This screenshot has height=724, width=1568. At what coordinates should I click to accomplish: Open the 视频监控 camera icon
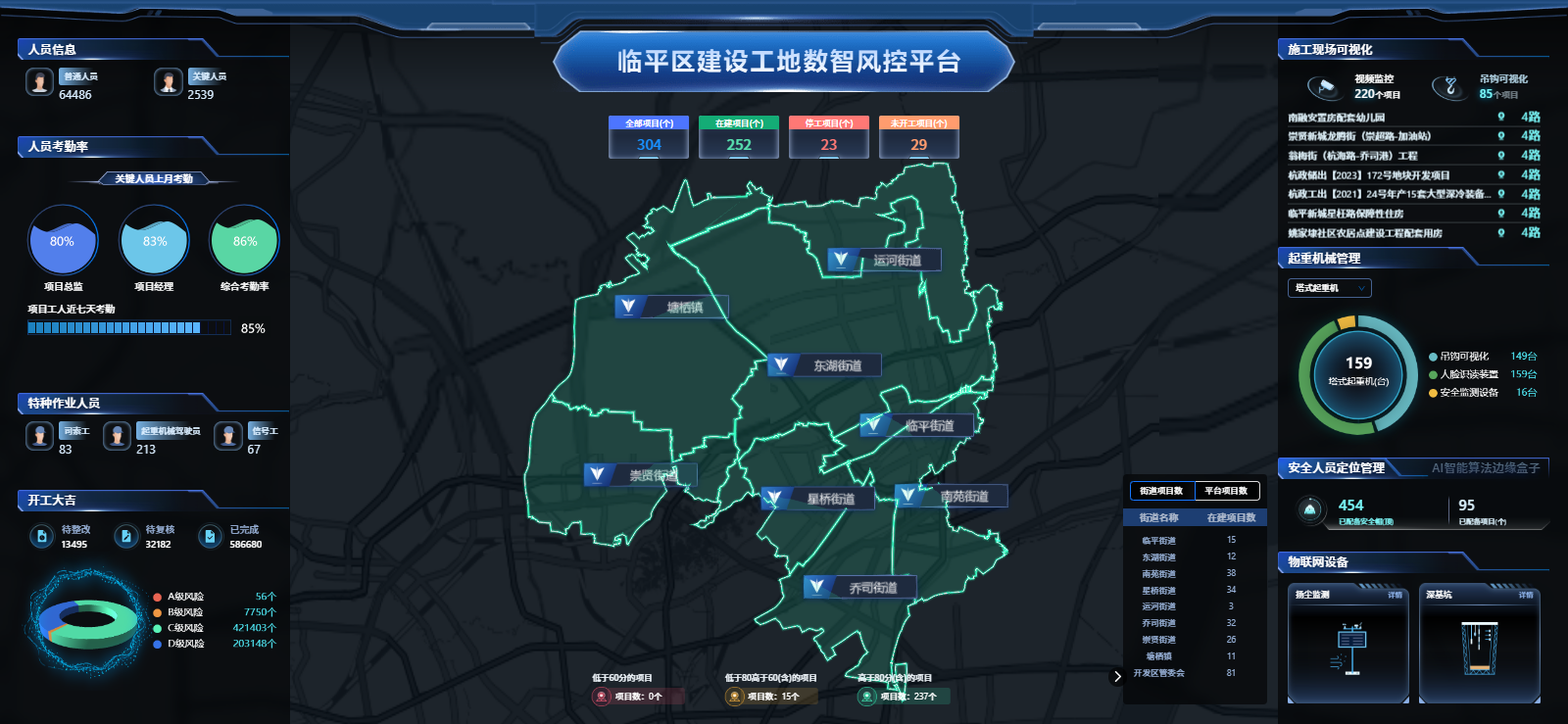click(x=1325, y=87)
